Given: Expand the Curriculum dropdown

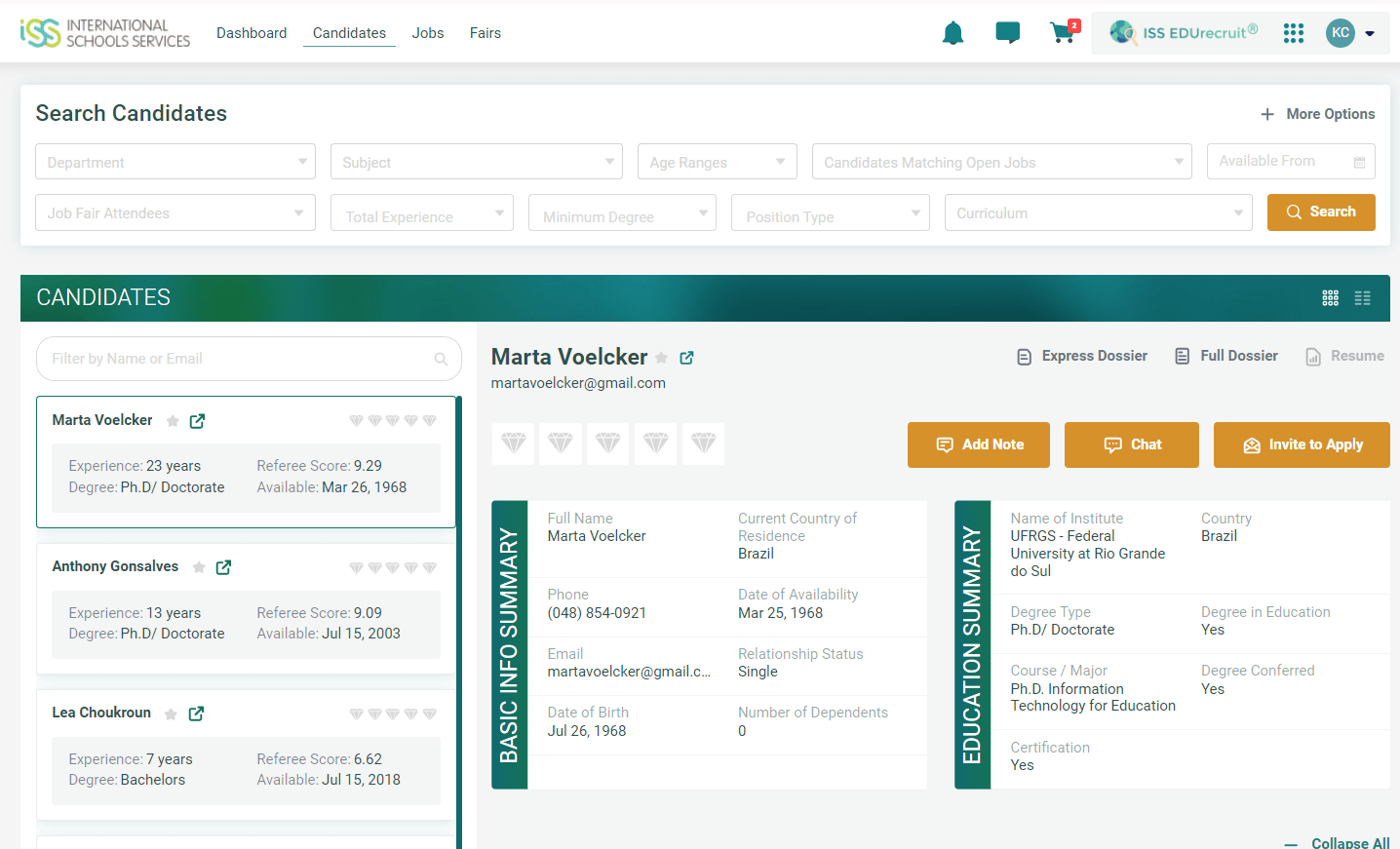Looking at the screenshot, I should pos(1098,212).
